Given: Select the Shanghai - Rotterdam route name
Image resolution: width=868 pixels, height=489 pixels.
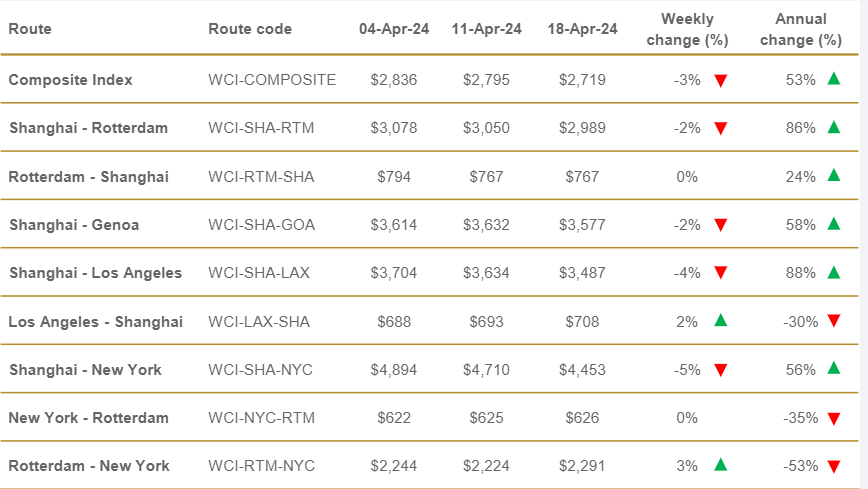Looking at the screenshot, I should [88, 128].
